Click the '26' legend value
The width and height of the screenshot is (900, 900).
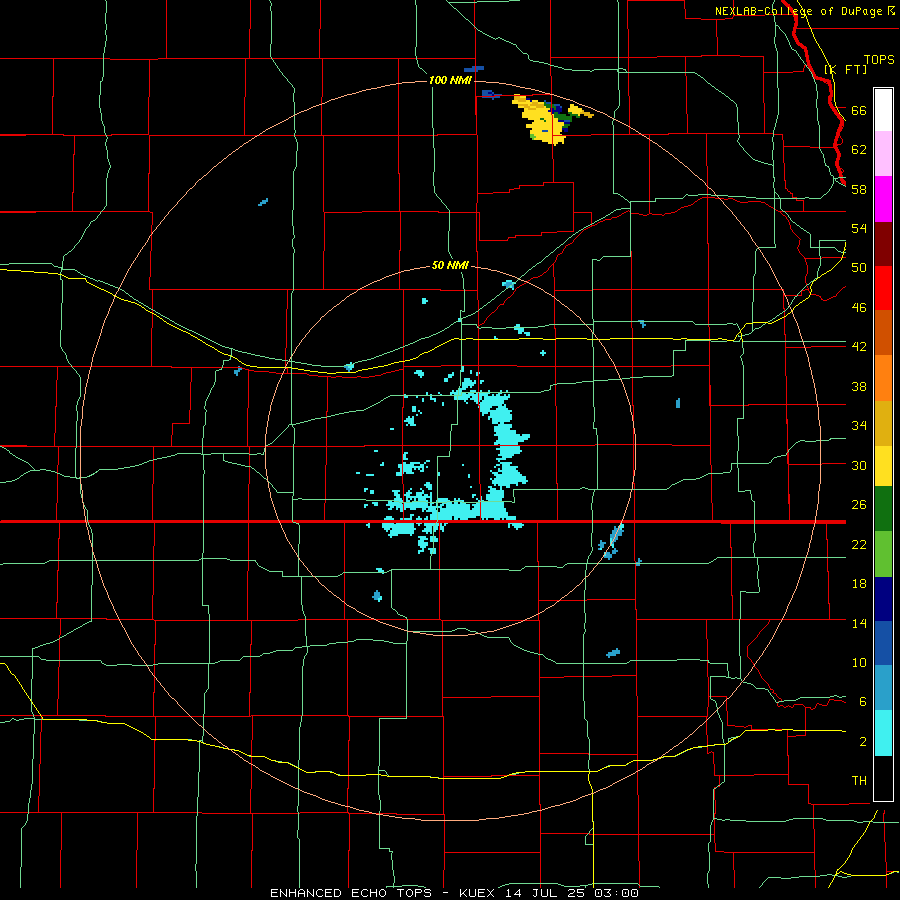(859, 505)
